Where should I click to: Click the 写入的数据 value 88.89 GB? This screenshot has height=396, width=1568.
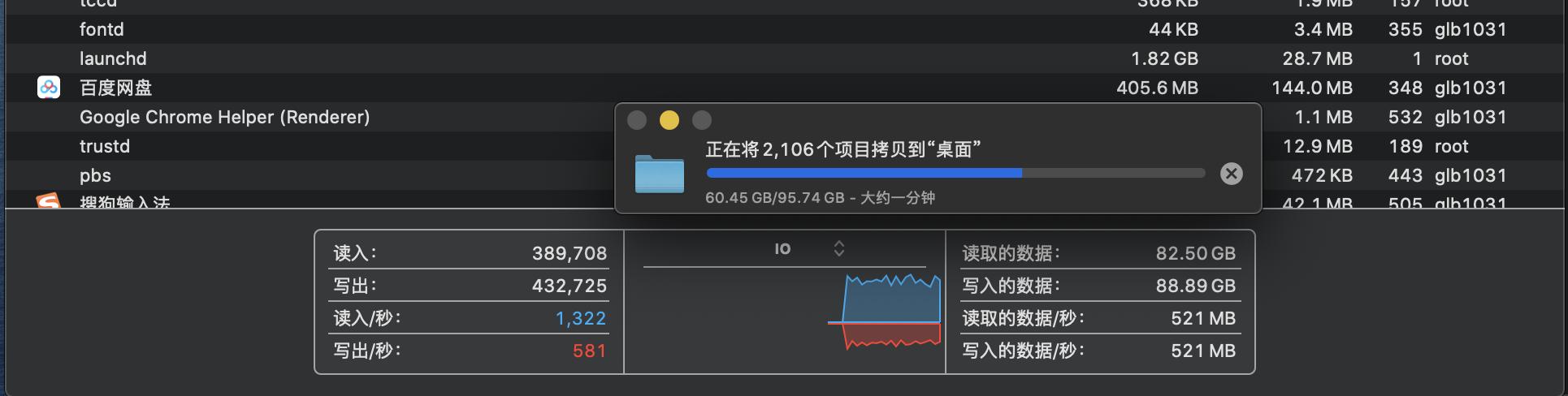1195,286
